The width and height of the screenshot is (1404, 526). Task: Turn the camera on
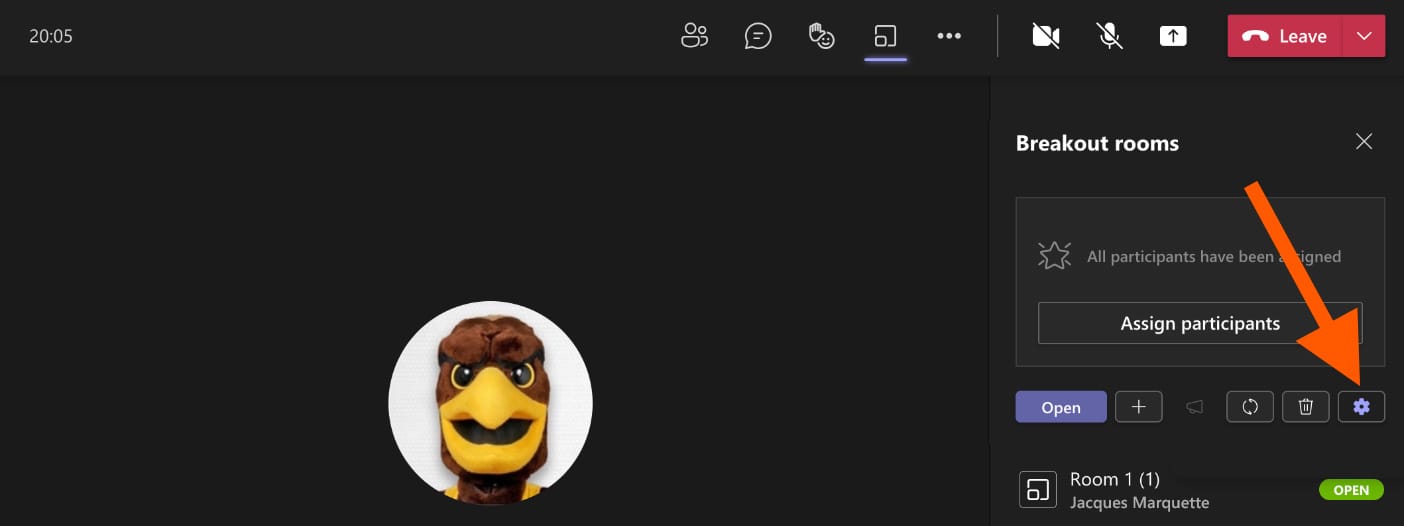1046,36
